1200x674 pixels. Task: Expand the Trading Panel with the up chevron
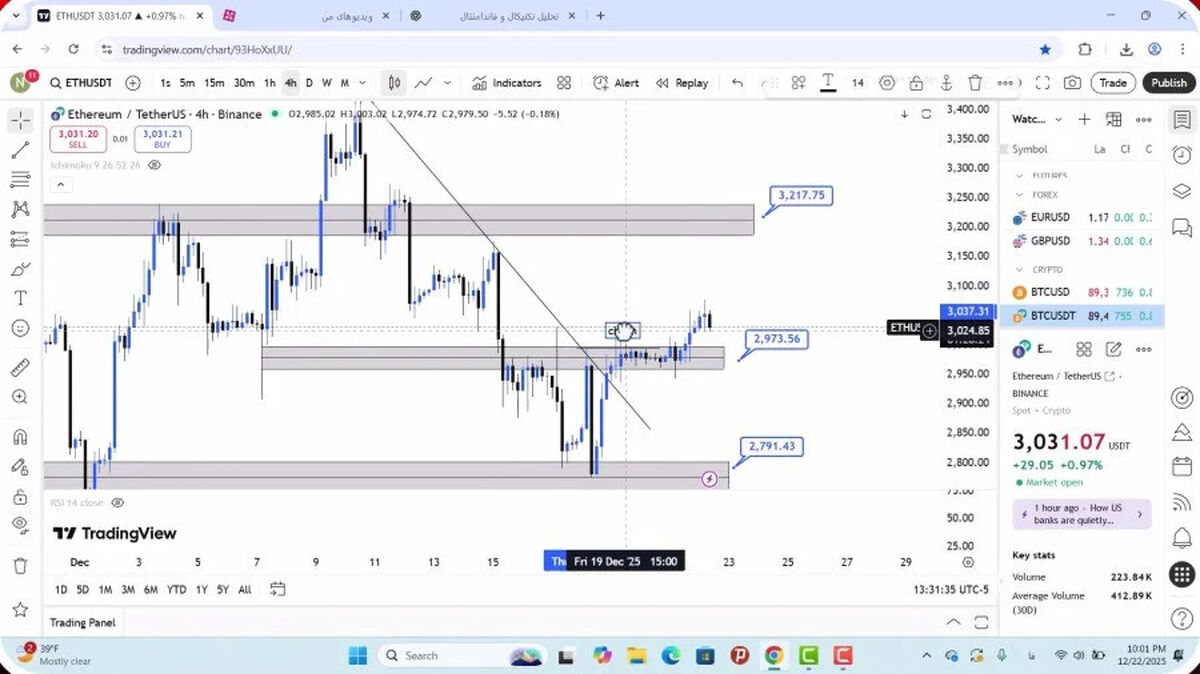pos(953,622)
